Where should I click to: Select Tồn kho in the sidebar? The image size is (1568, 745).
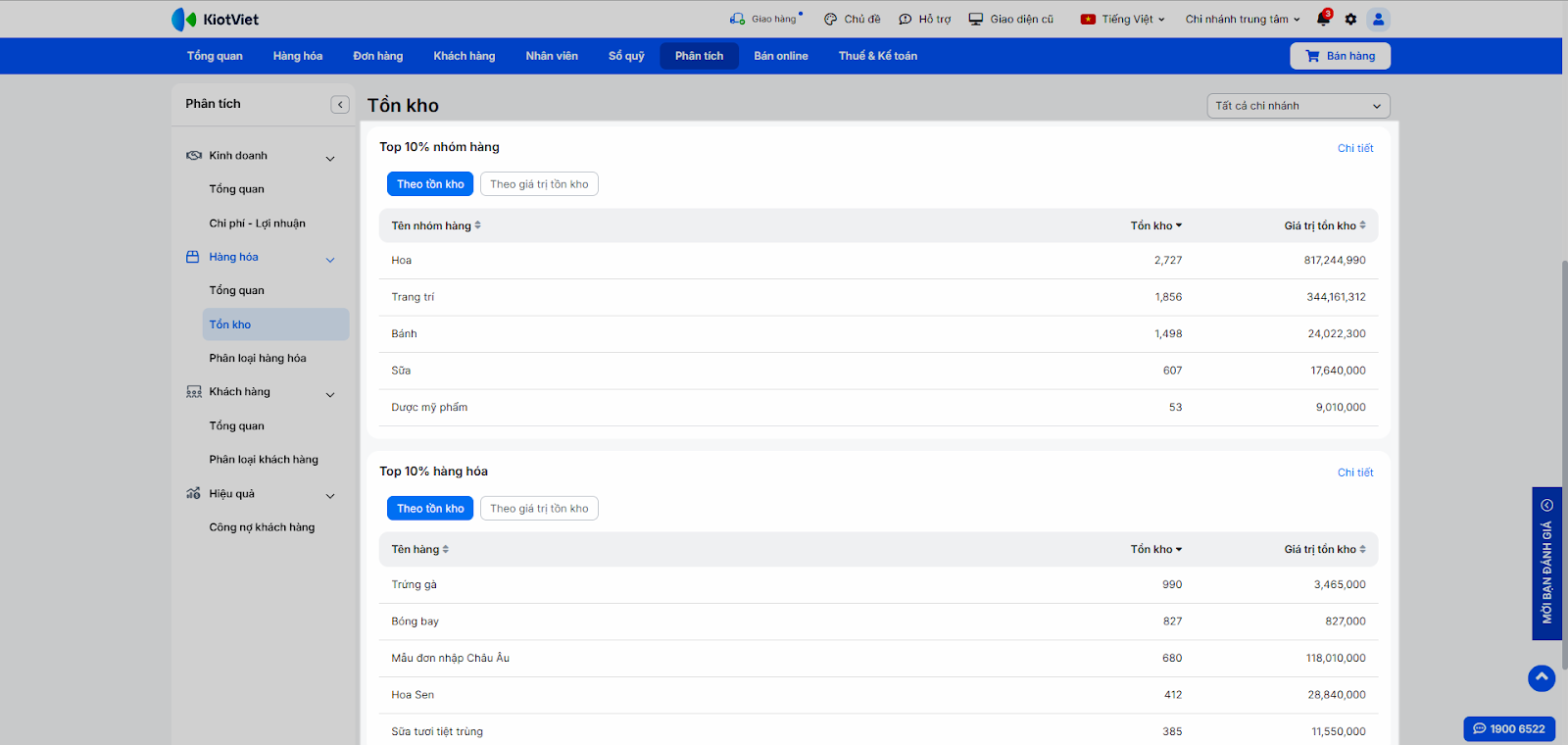tap(276, 324)
